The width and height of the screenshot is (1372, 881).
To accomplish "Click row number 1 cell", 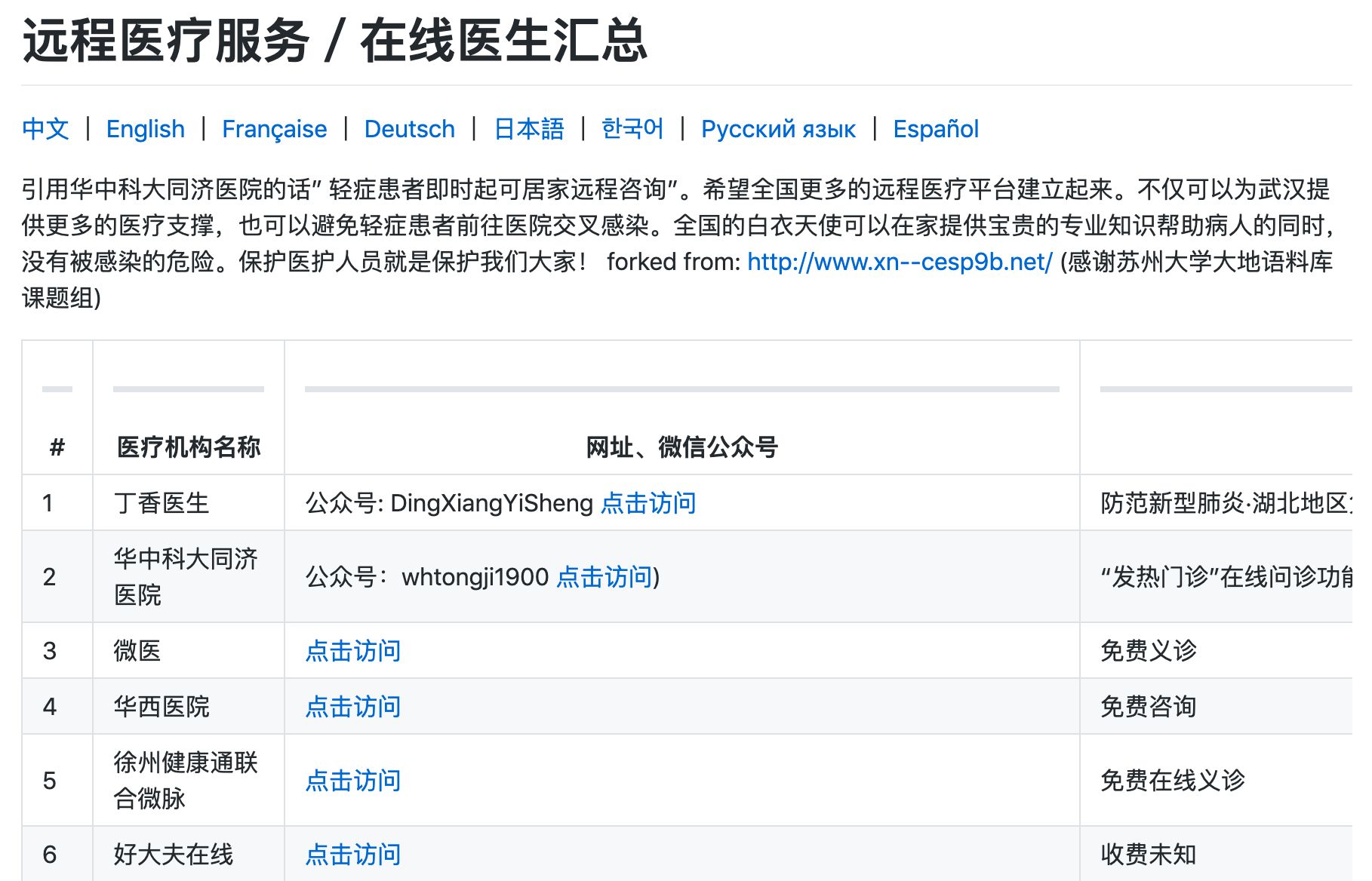I will pos(57,503).
